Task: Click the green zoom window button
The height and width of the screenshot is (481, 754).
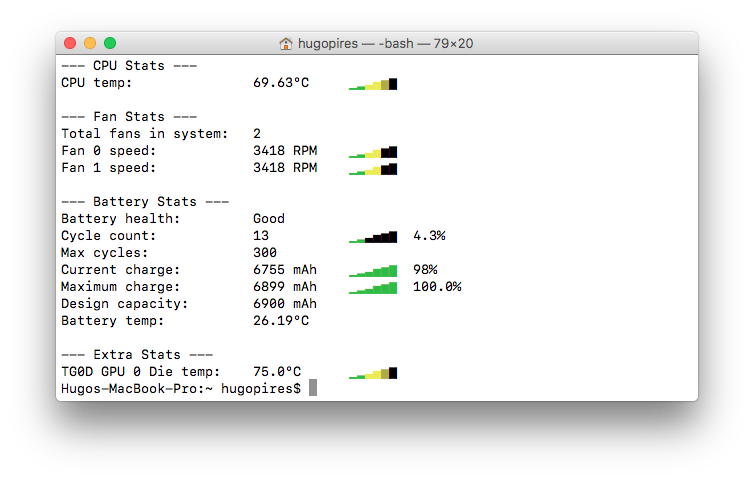Action: point(110,43)
